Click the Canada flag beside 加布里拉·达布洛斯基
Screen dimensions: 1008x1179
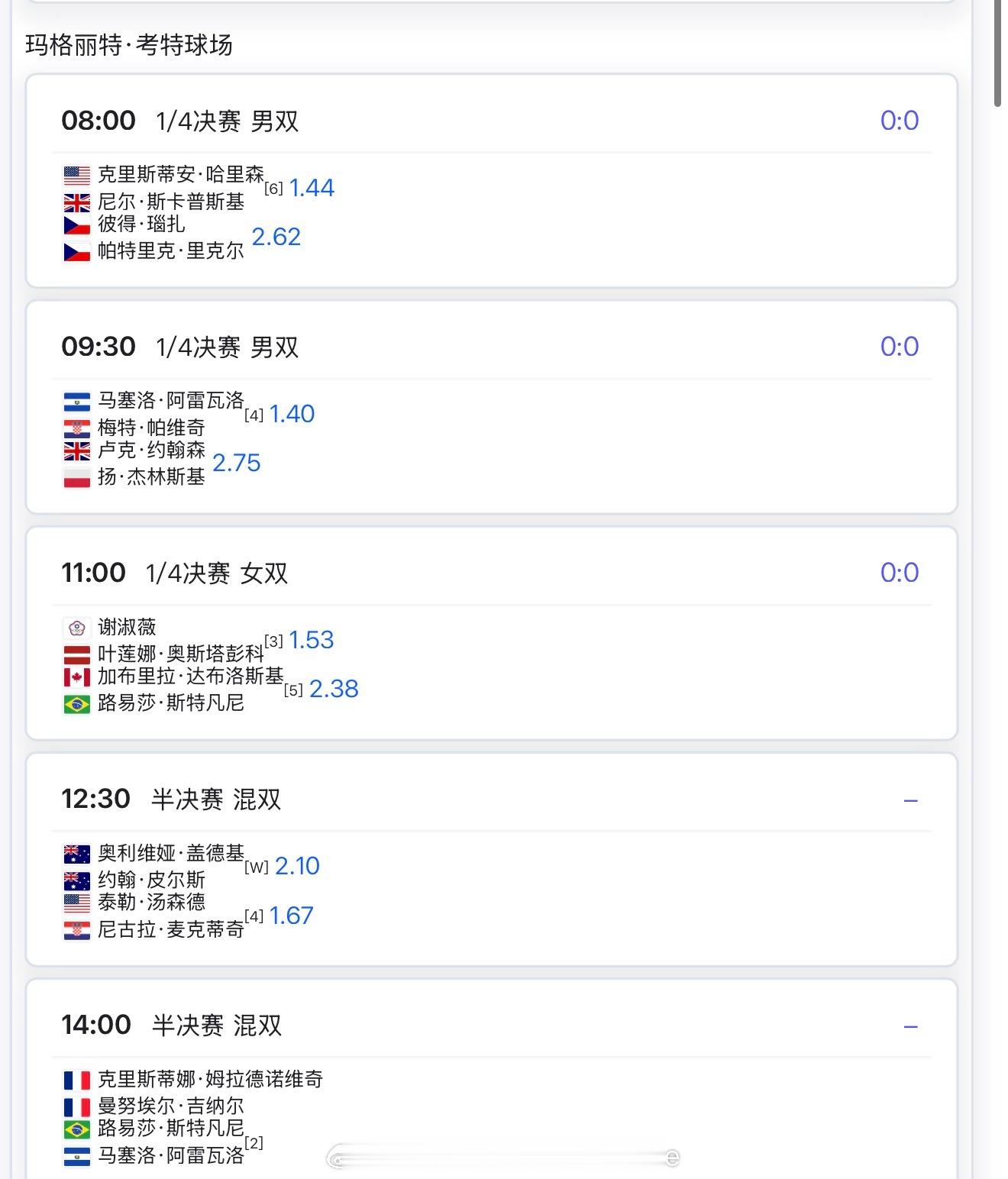click(x=76, y=677)
